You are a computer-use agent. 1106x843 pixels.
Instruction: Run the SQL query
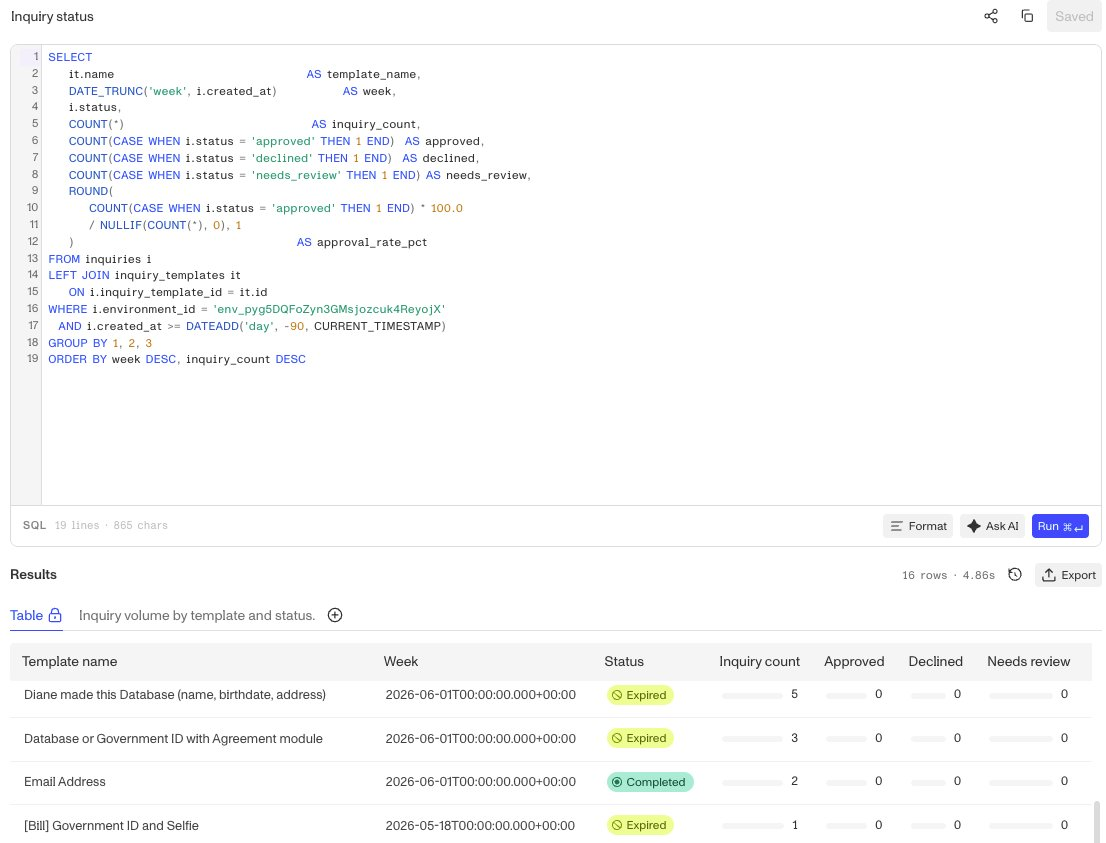1059,526
